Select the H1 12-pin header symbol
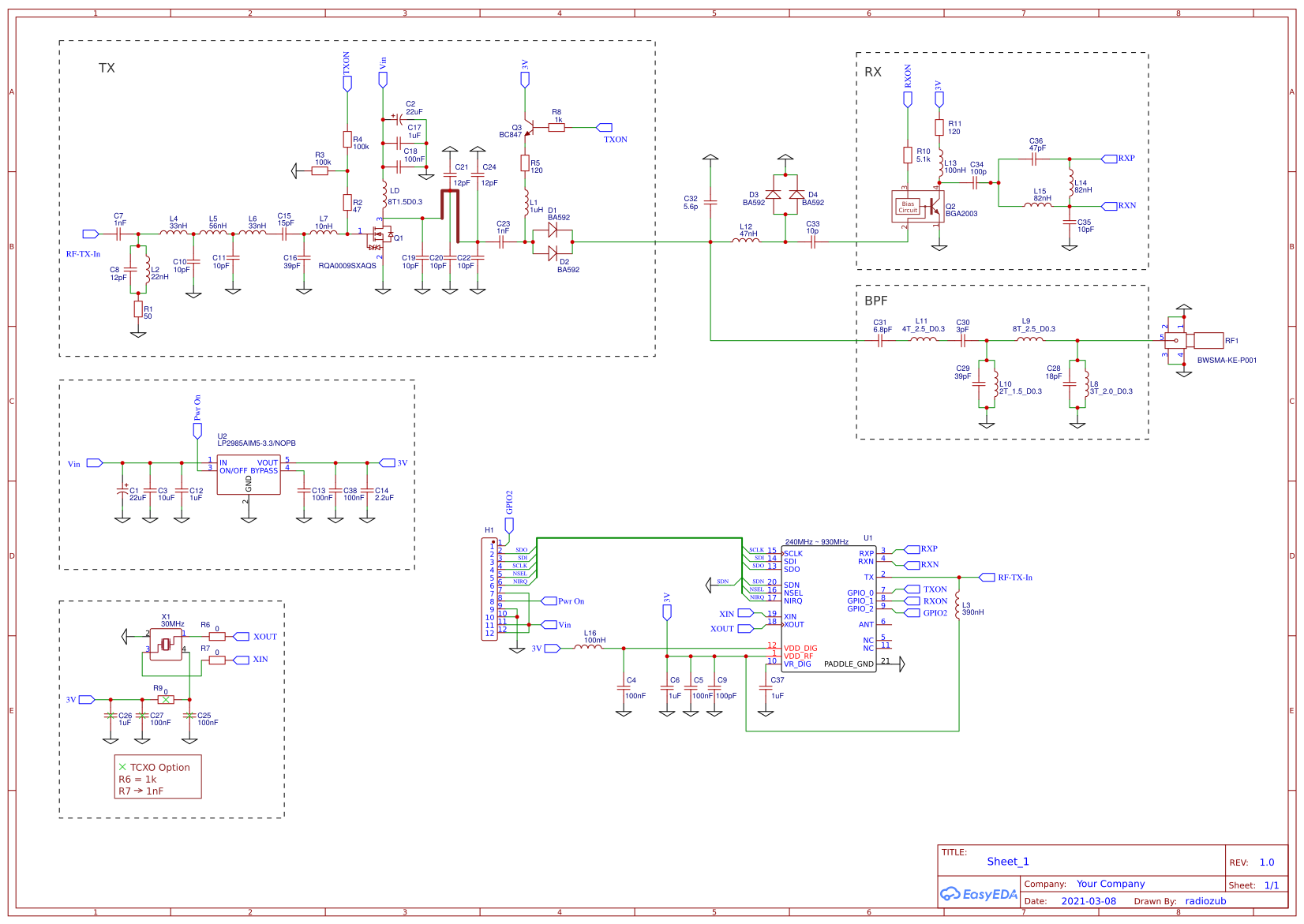 click(489, 589)
